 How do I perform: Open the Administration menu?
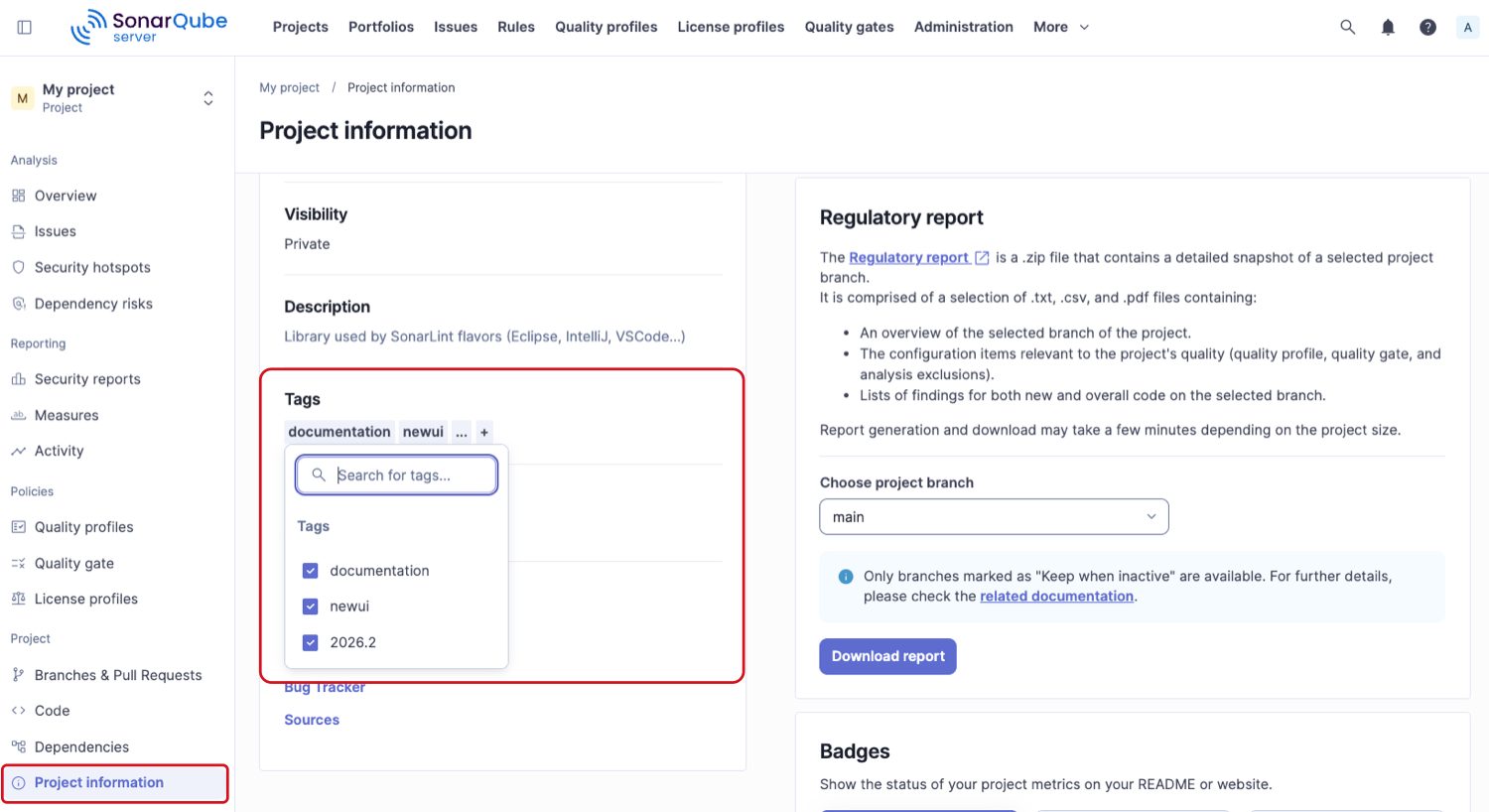[963, 27]
